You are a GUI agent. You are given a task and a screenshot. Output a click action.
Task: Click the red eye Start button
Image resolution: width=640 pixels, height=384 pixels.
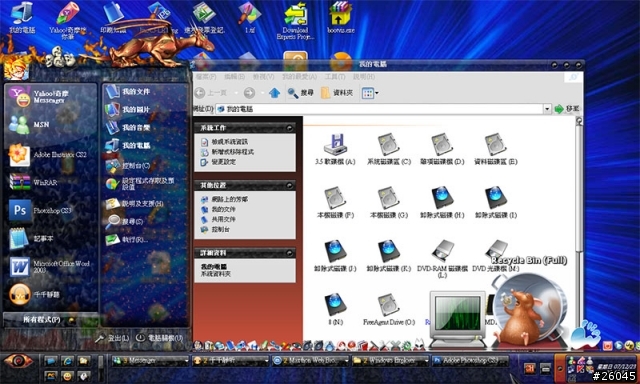[x=18, y=361]
